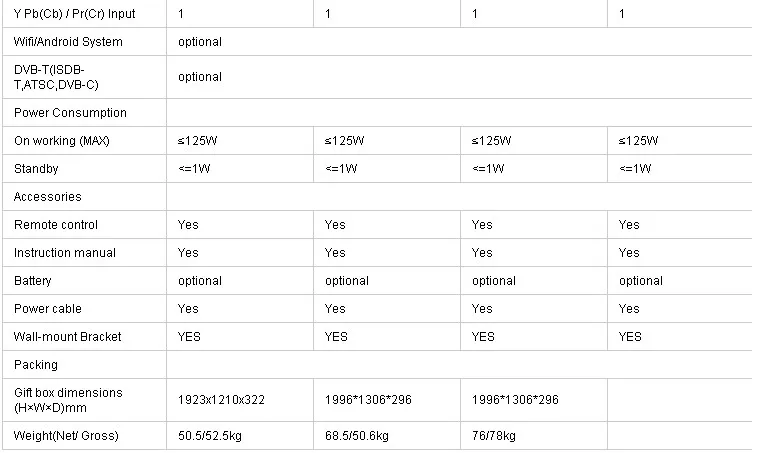Select the Accessories section heading
This screenshot has width=776, height=453.
click(48, 197)
